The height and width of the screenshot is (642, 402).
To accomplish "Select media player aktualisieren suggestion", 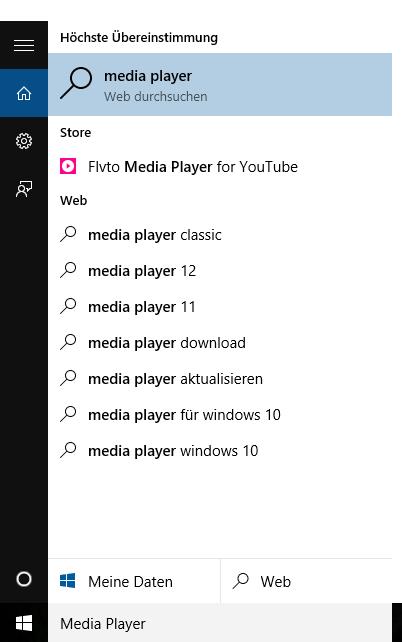I will point(220,379).
